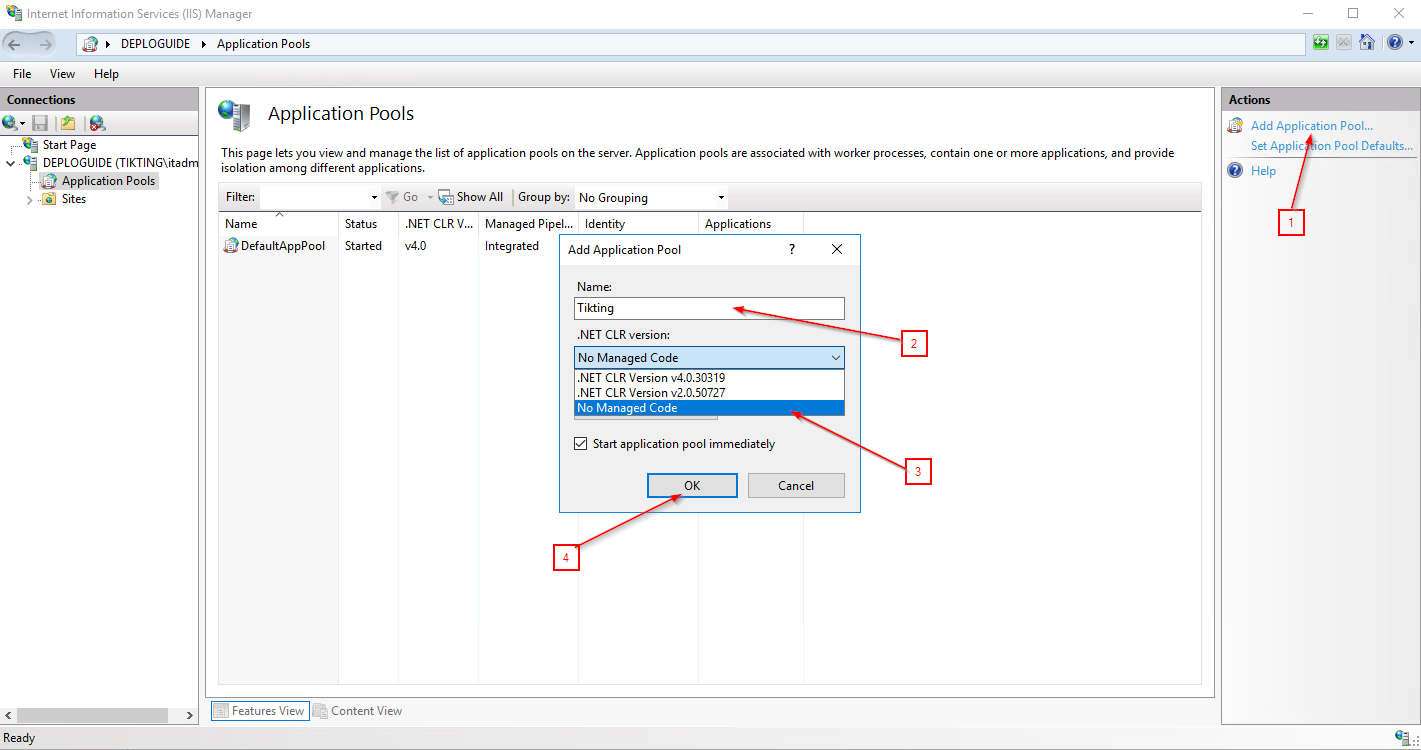Viewport: 1421px width, 750px height.
Task: Click the Home icon in address bar
Action: tap(1366, 43)
